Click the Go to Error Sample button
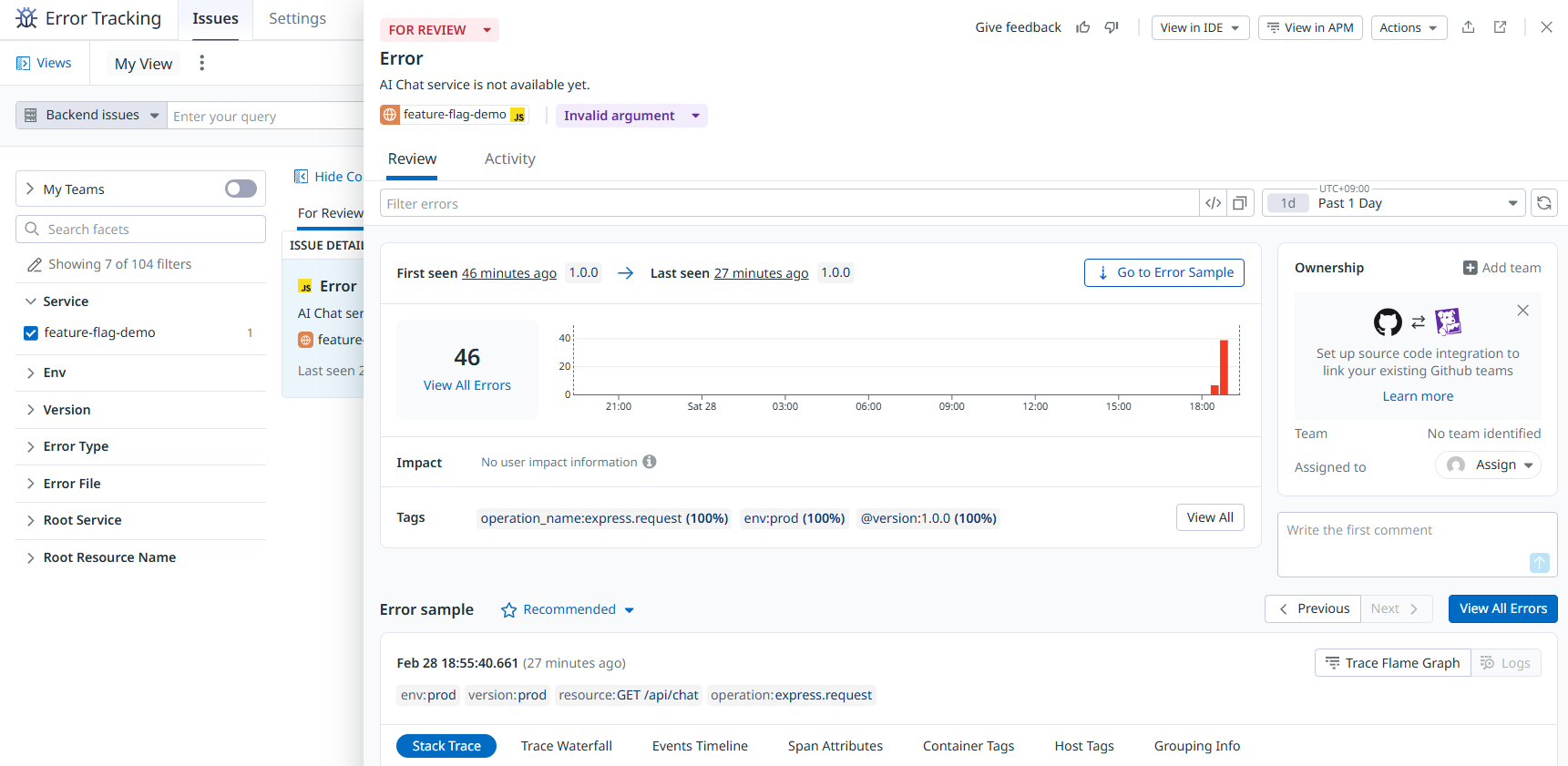The height and width of the screenshot is (766, 1568). point(1163,272)
